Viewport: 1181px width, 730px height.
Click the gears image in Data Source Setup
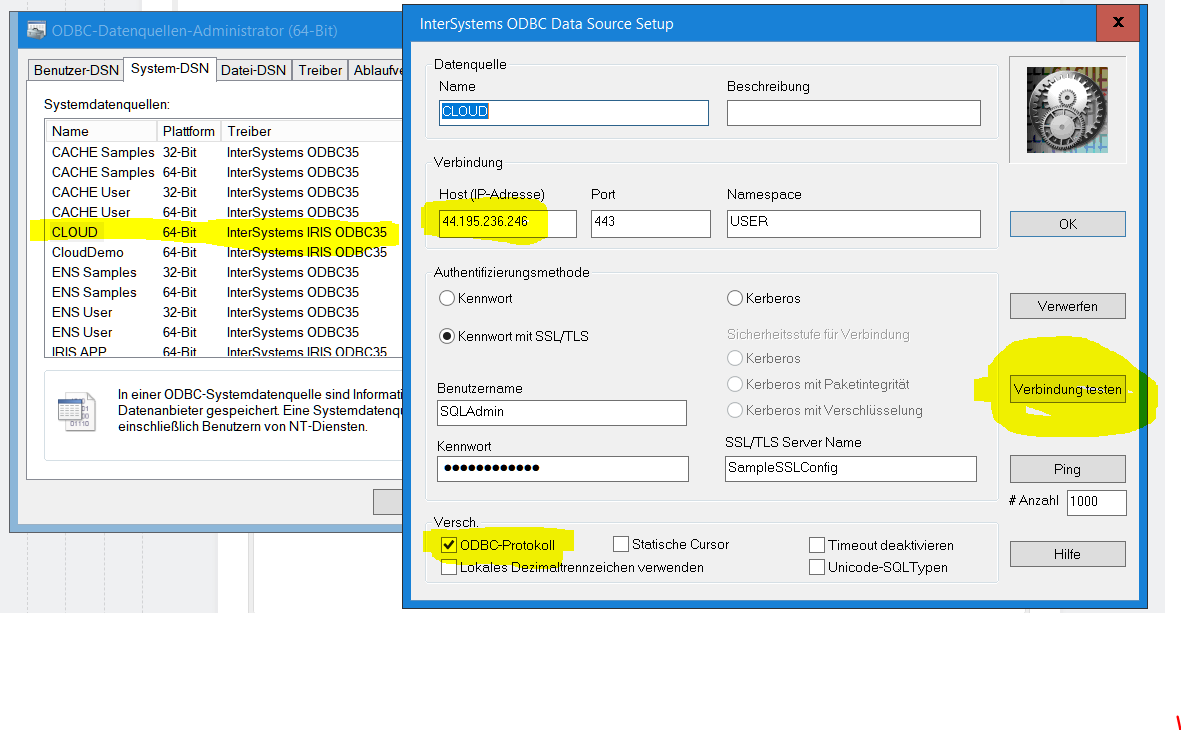[1067, 110]
